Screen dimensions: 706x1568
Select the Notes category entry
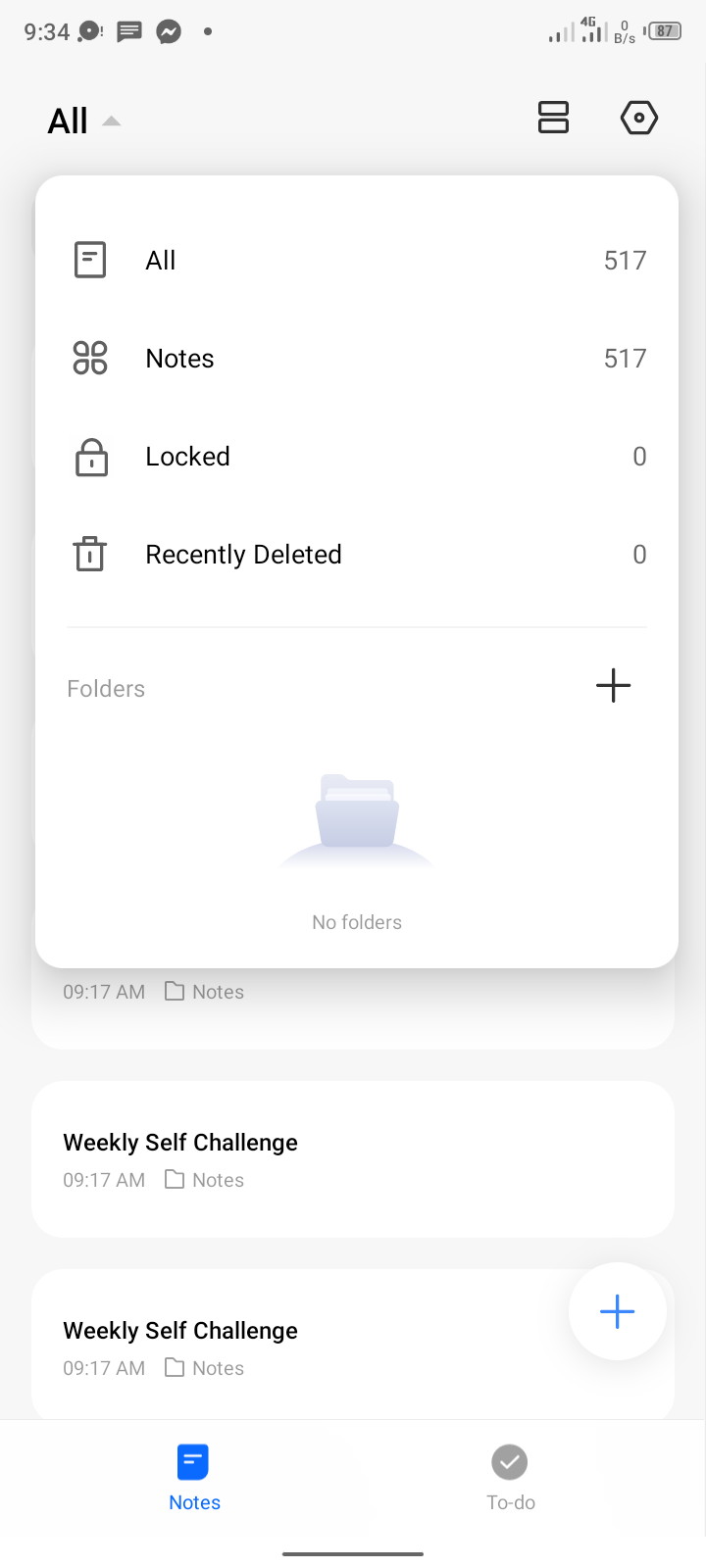(x=357, y=359)
